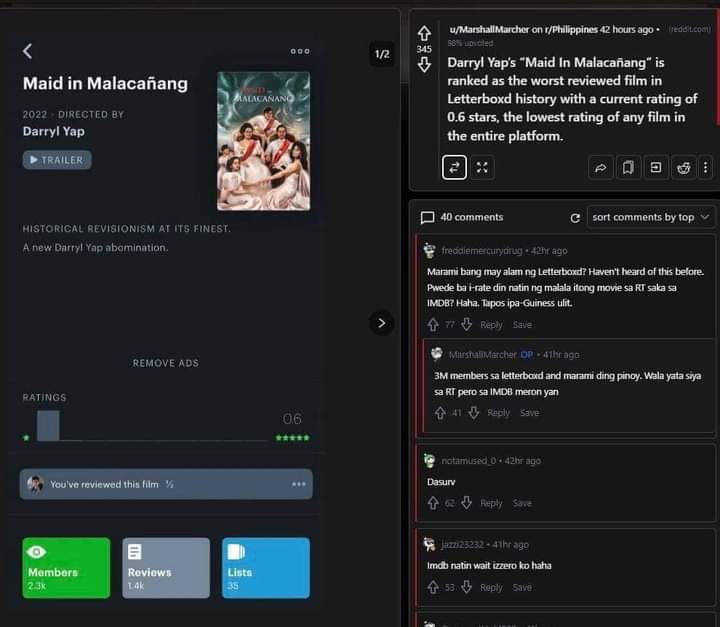Open the 0.6 average rating value
This screenshot has width=720, height=627.
[292, 419]
